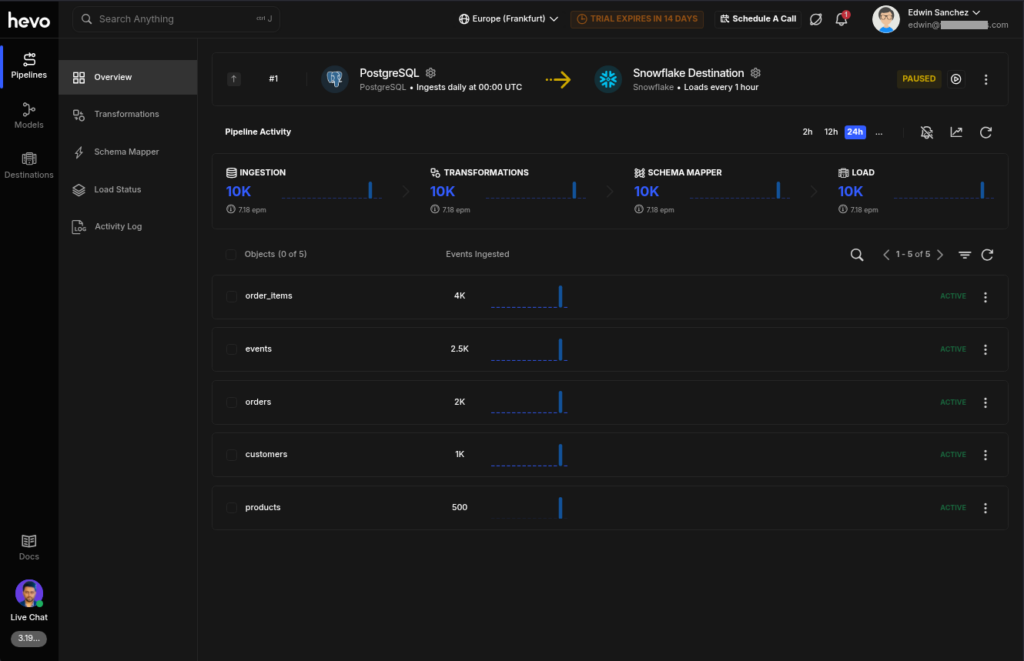This screenshot has width=1024, height=661.
Task: Check the customers object checkbox
Action: tap(231, 455)
